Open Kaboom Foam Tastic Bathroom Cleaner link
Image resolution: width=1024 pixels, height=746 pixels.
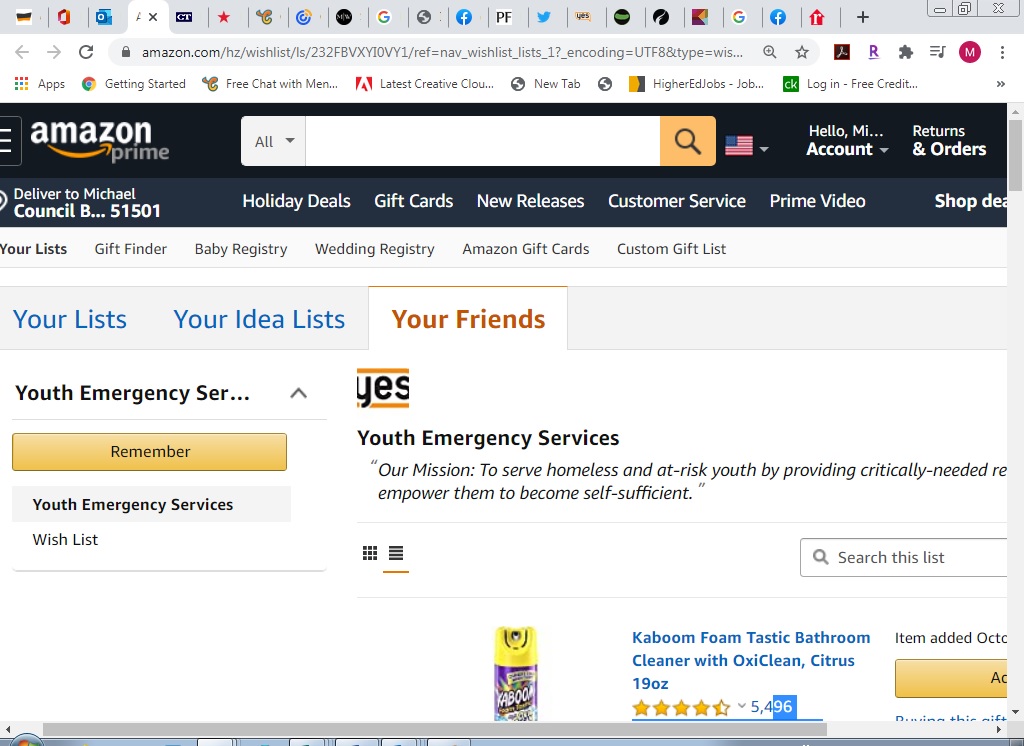click(751, 660)
